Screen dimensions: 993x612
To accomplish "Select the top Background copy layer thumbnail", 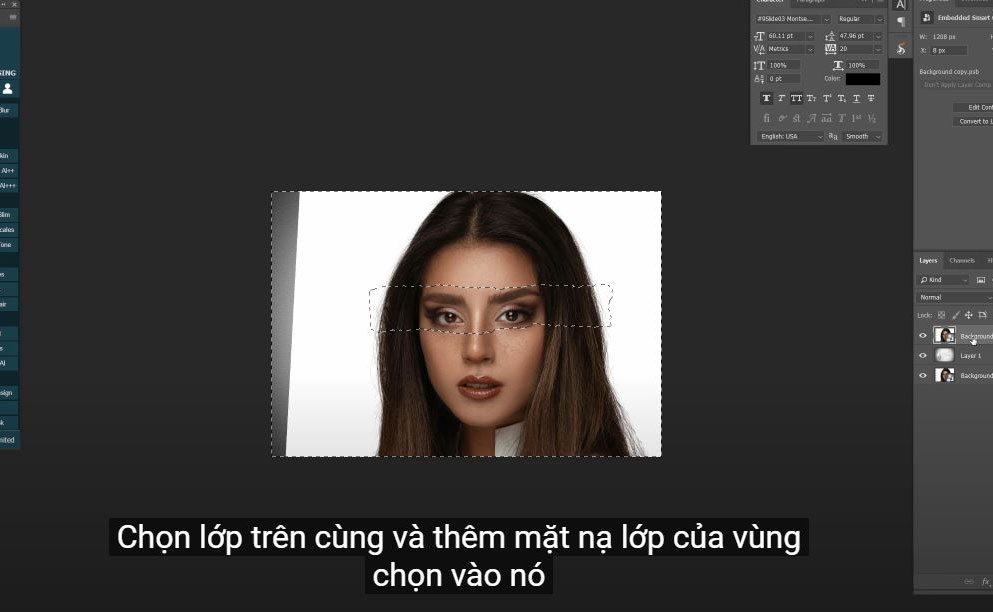I will click(x=944, y=336).
